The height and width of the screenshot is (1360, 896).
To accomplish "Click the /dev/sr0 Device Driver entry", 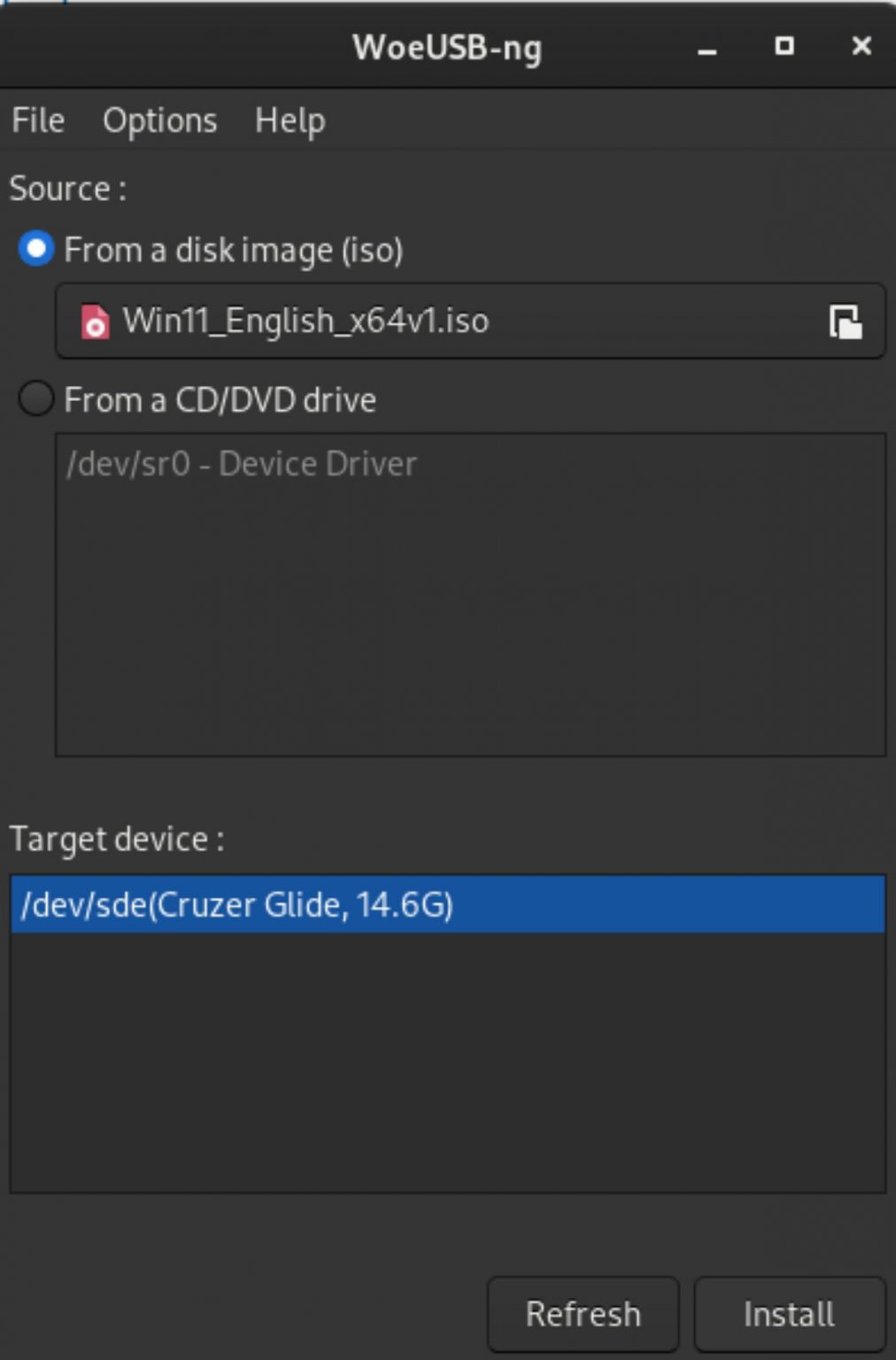I will click(242, 463).
